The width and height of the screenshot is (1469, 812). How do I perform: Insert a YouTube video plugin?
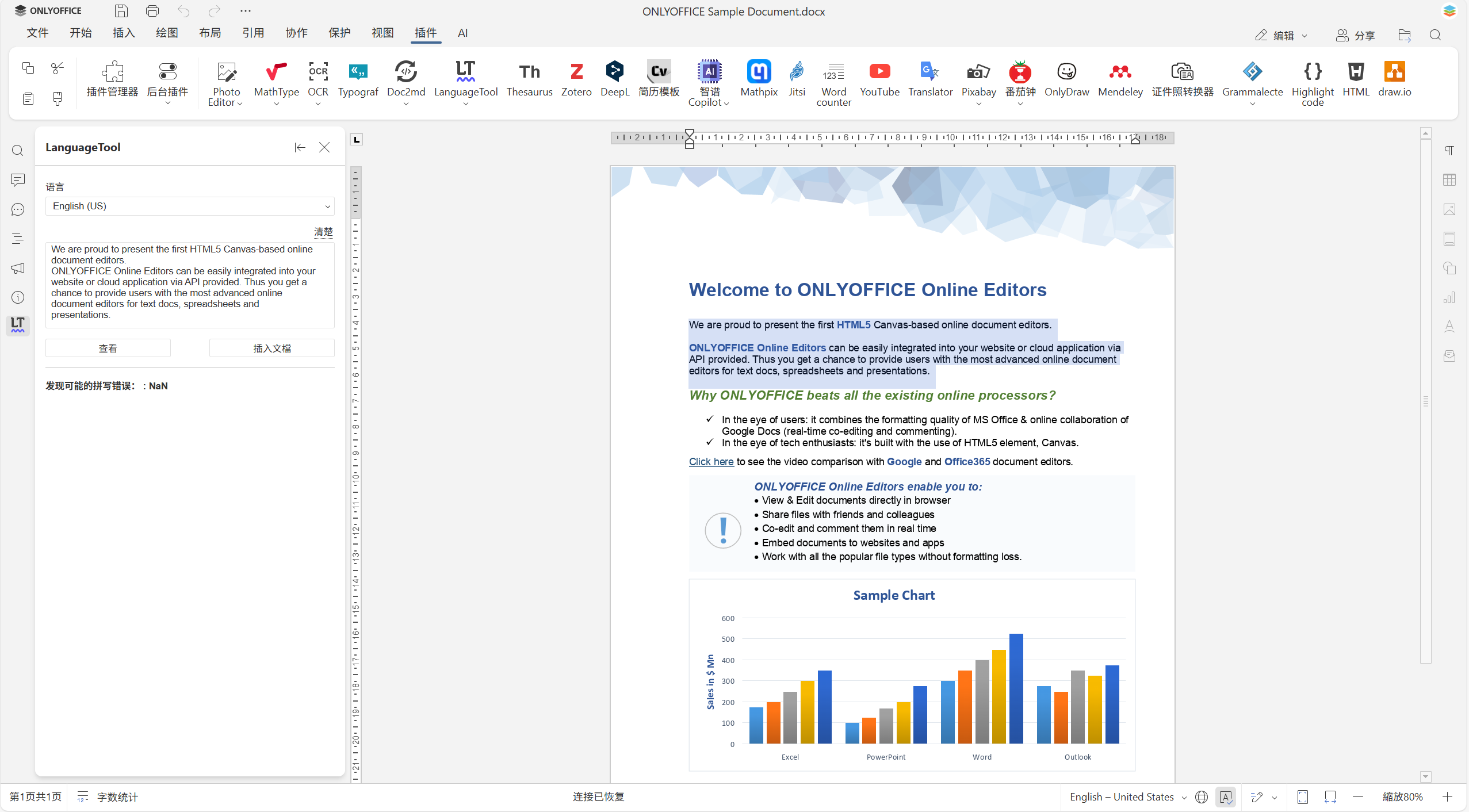879,79
